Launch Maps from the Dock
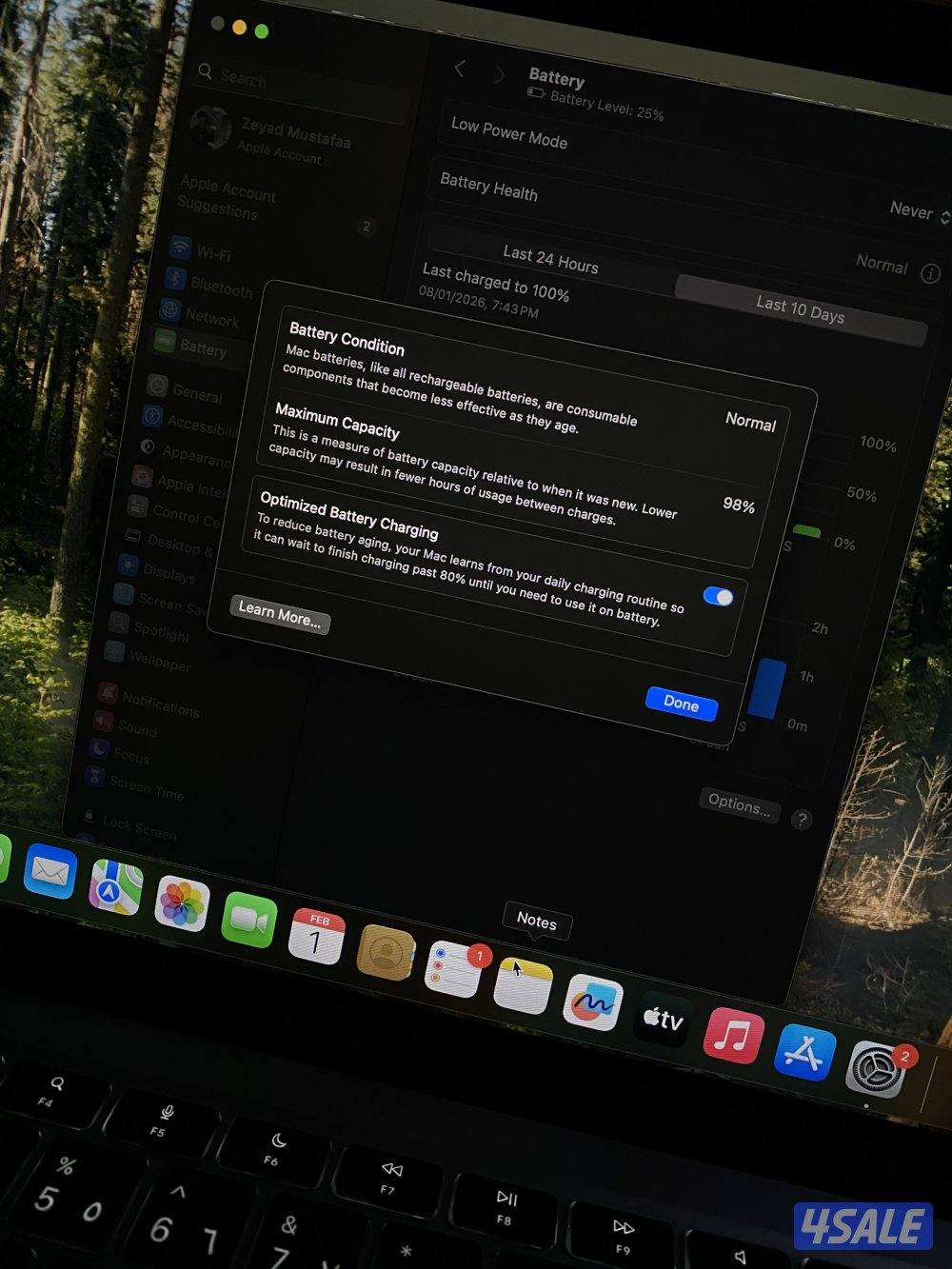Screen dimensions: 952x1269 (115, 886)
